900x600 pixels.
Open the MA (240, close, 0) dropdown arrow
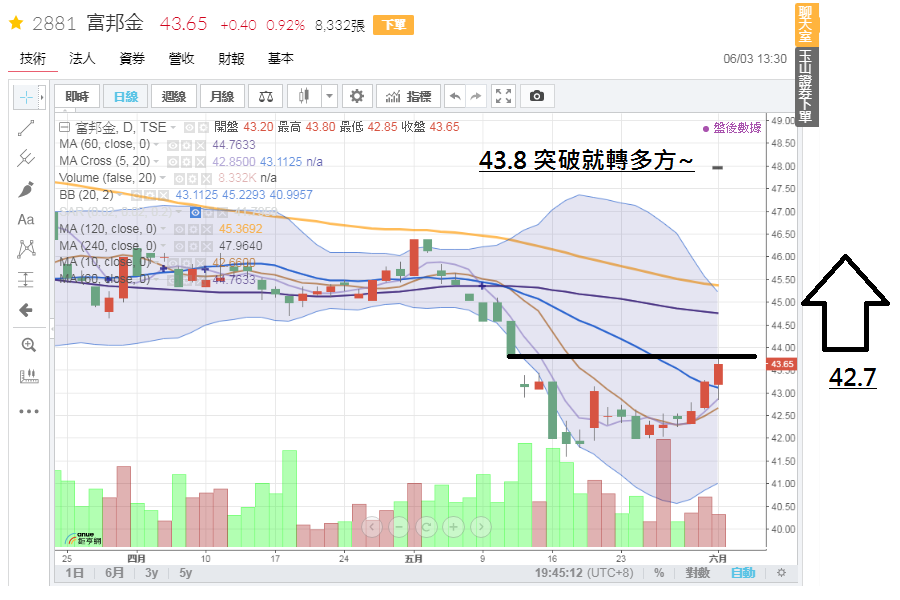tap(164, 246)
